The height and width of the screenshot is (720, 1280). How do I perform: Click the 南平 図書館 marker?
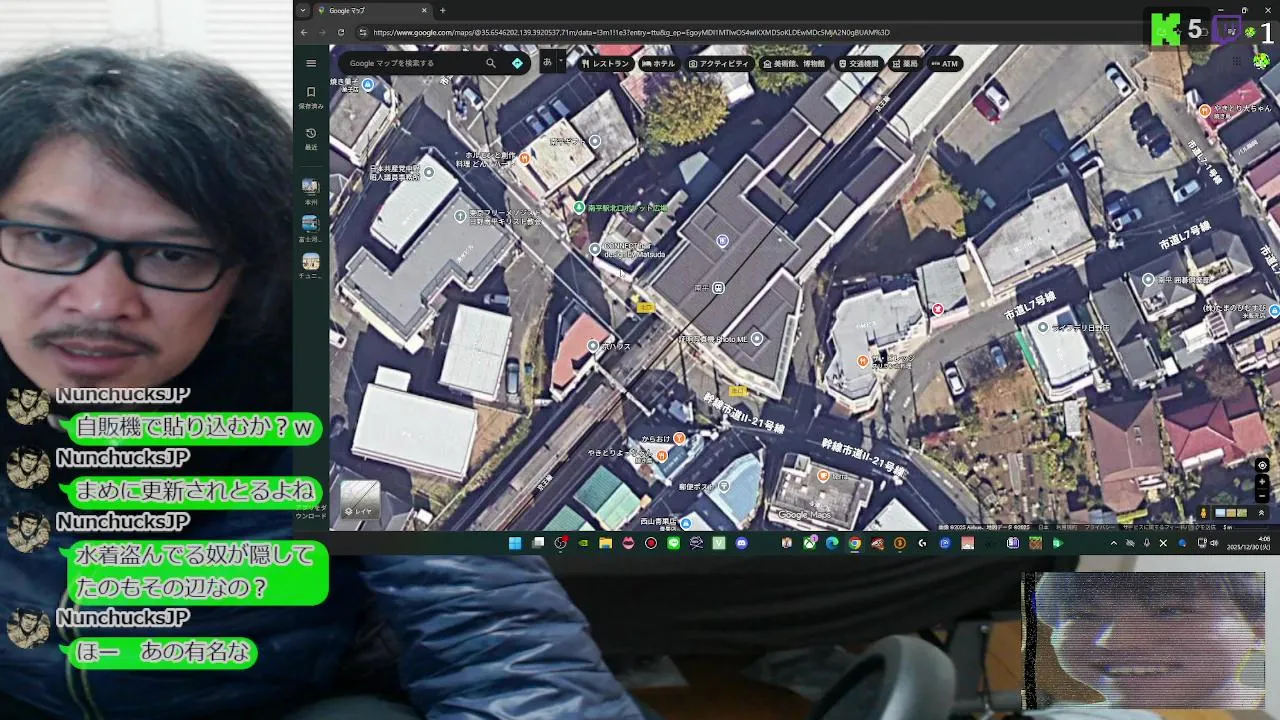click(1148, 281)
